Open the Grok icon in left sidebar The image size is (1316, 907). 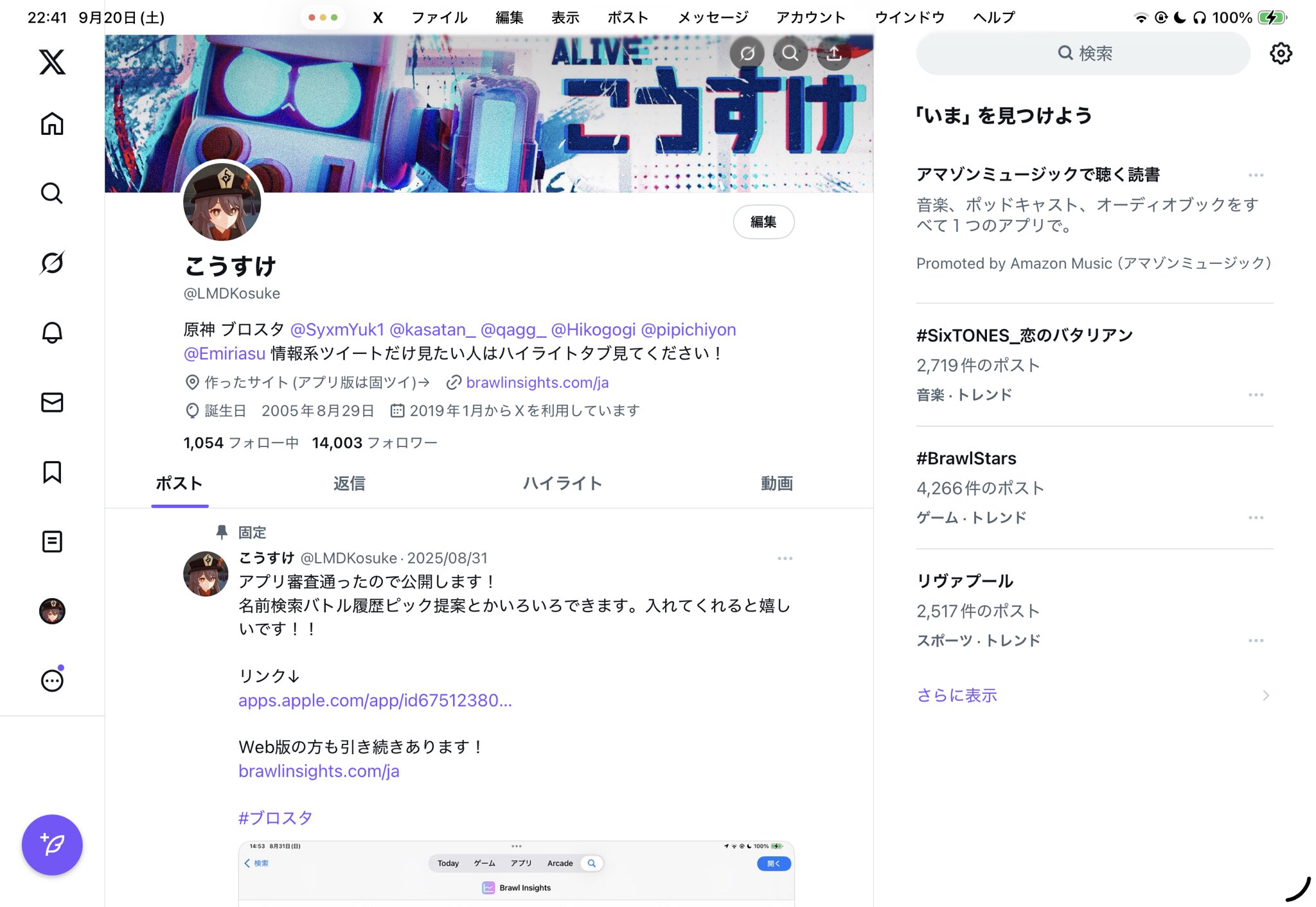pos(52,263)
